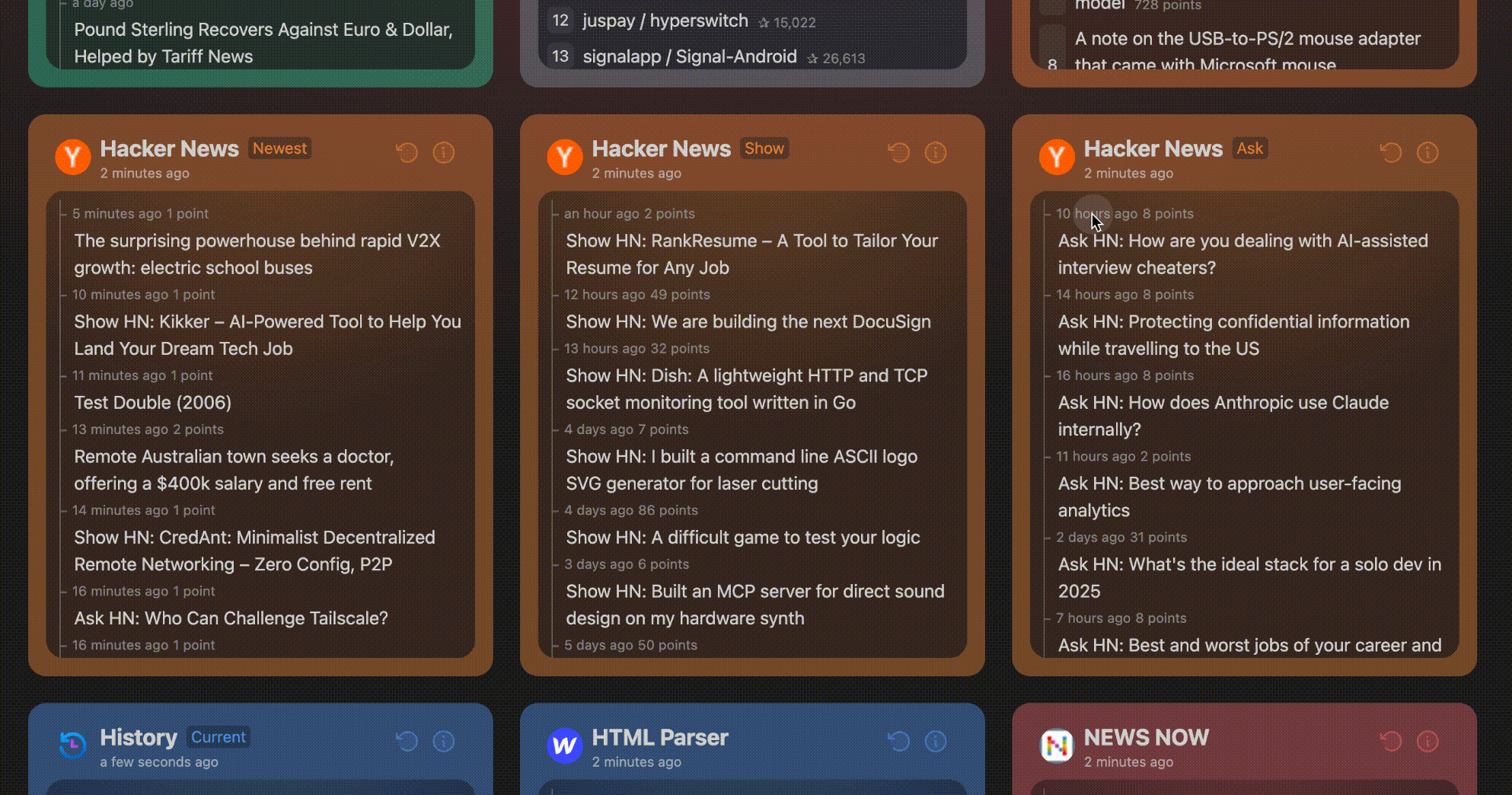Screen dimensions: 1512x795
Task: Open info icon on HTML Parser card
Action: [936, 742]
